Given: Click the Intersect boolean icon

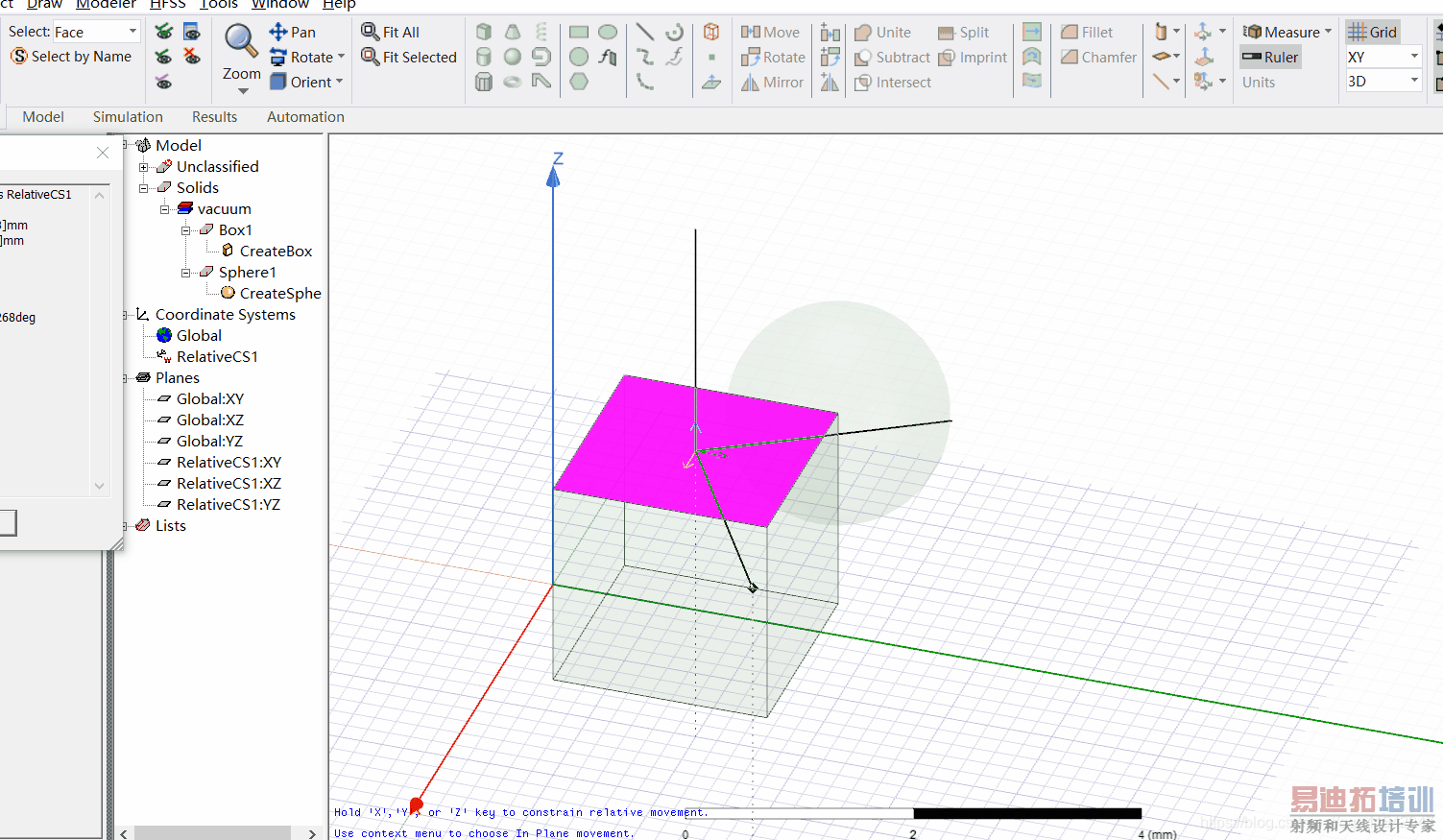Looking at the screenshot, I should tap(892, 82).
